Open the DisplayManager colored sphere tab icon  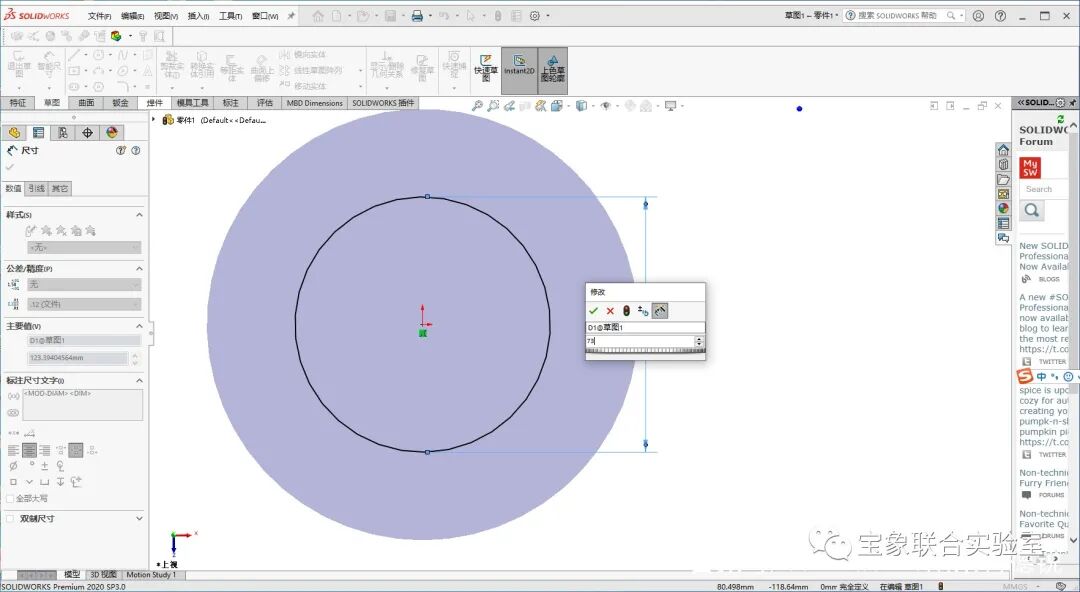(x=112, y=133)
